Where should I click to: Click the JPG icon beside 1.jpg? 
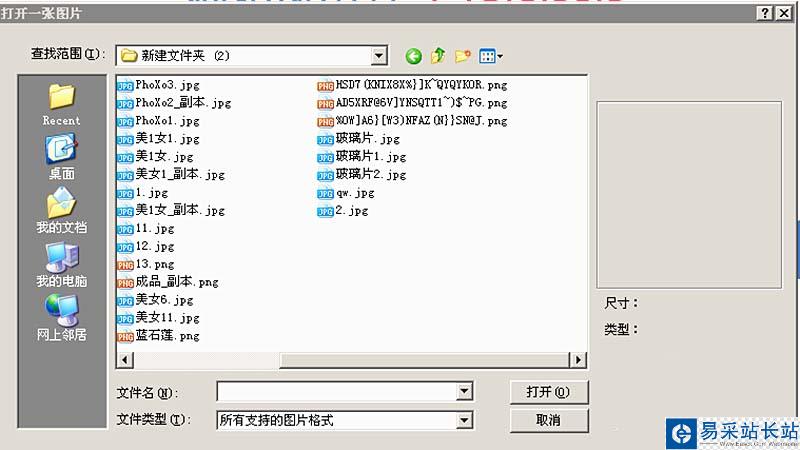click(x=125, y=194)
